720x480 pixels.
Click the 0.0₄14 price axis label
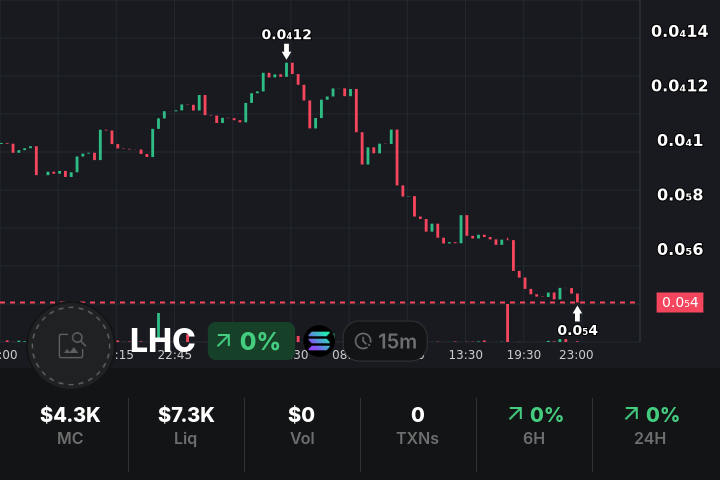pos(679,31)
